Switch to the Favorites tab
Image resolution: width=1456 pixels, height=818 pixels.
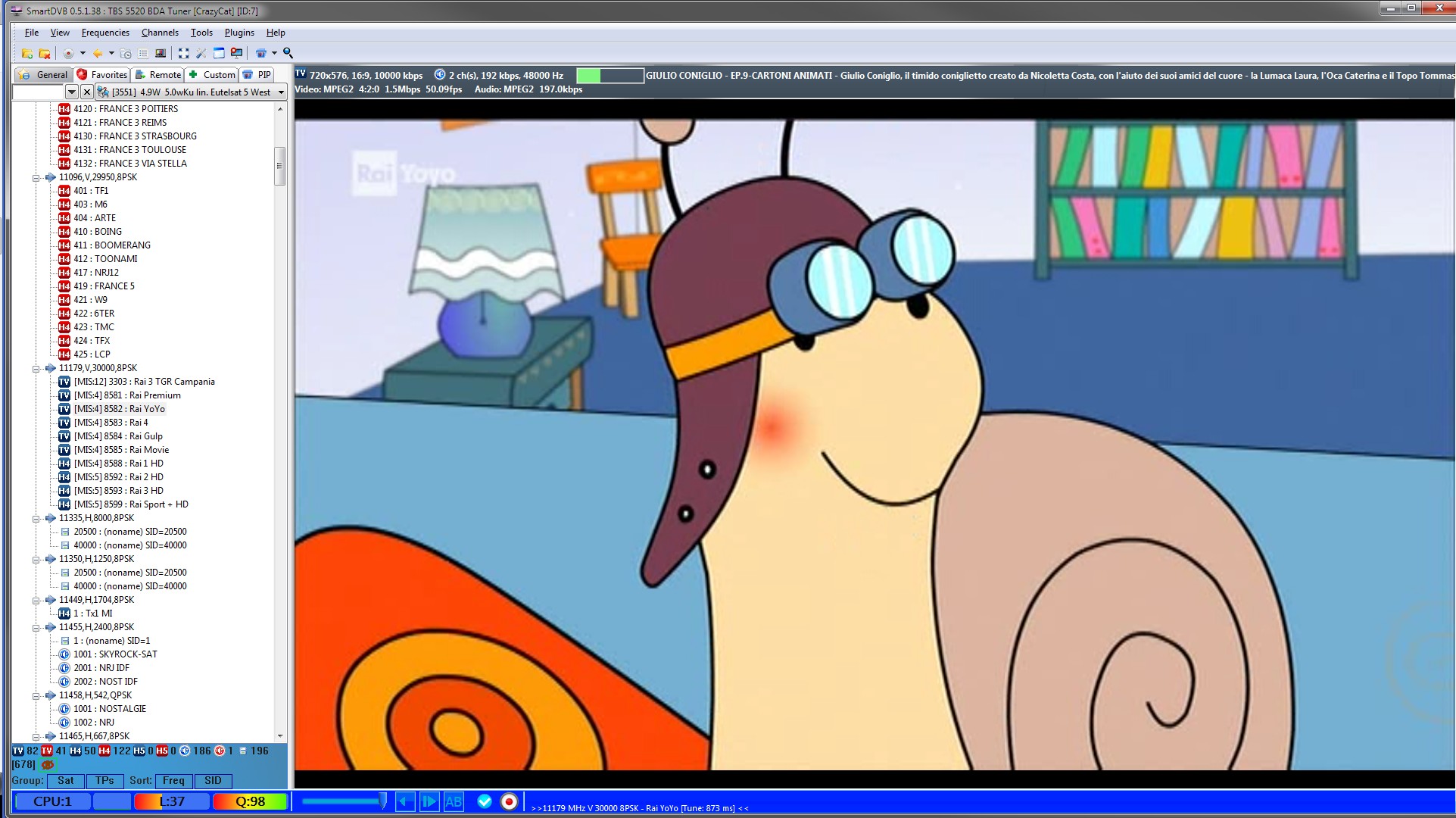pos(101,74)
